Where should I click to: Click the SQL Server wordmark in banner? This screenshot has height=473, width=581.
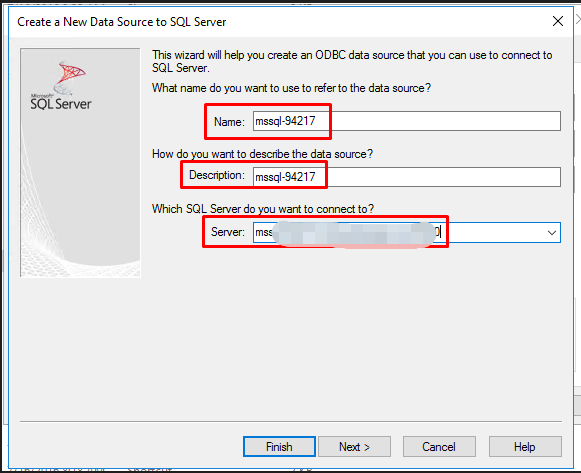pos(61,104)
